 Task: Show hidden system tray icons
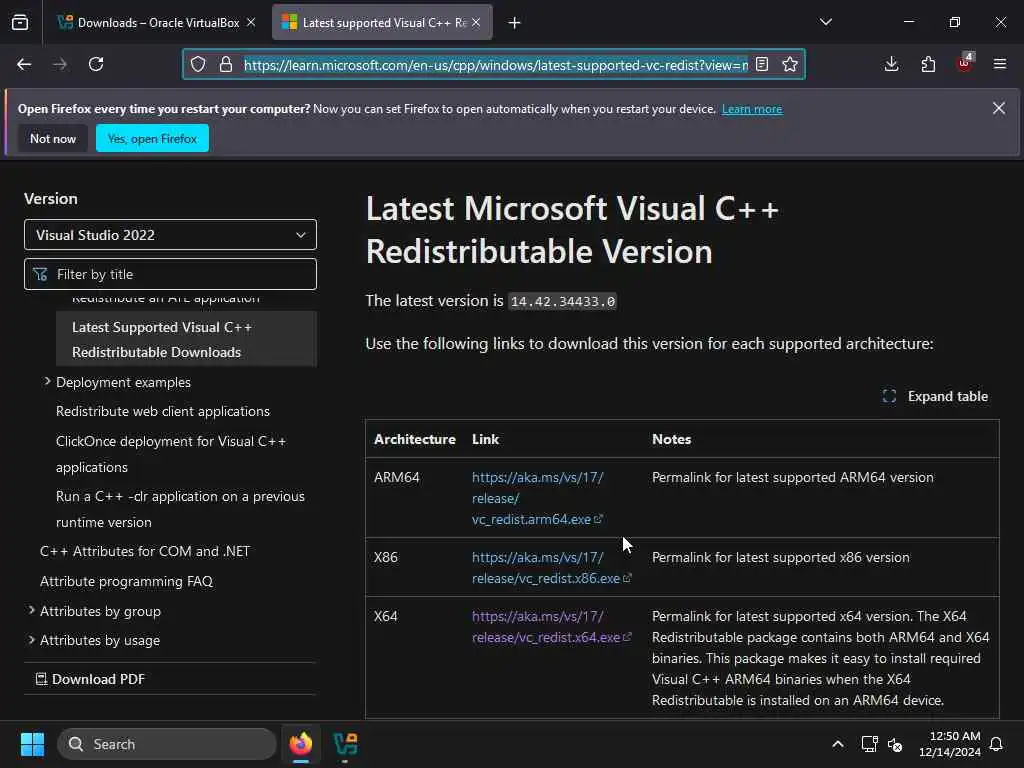(838, 744)
